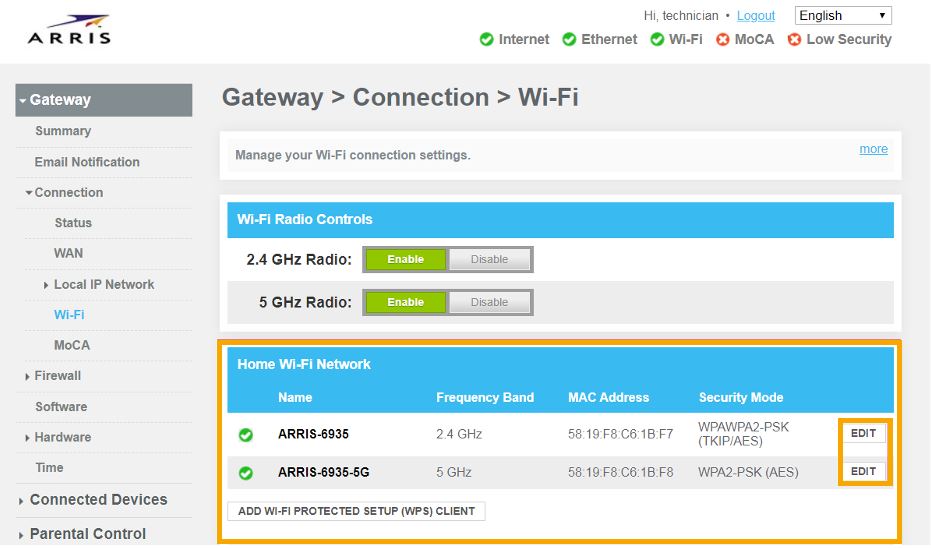
Task: Enable the 2.4 GHz Radio
Action: 406,259
